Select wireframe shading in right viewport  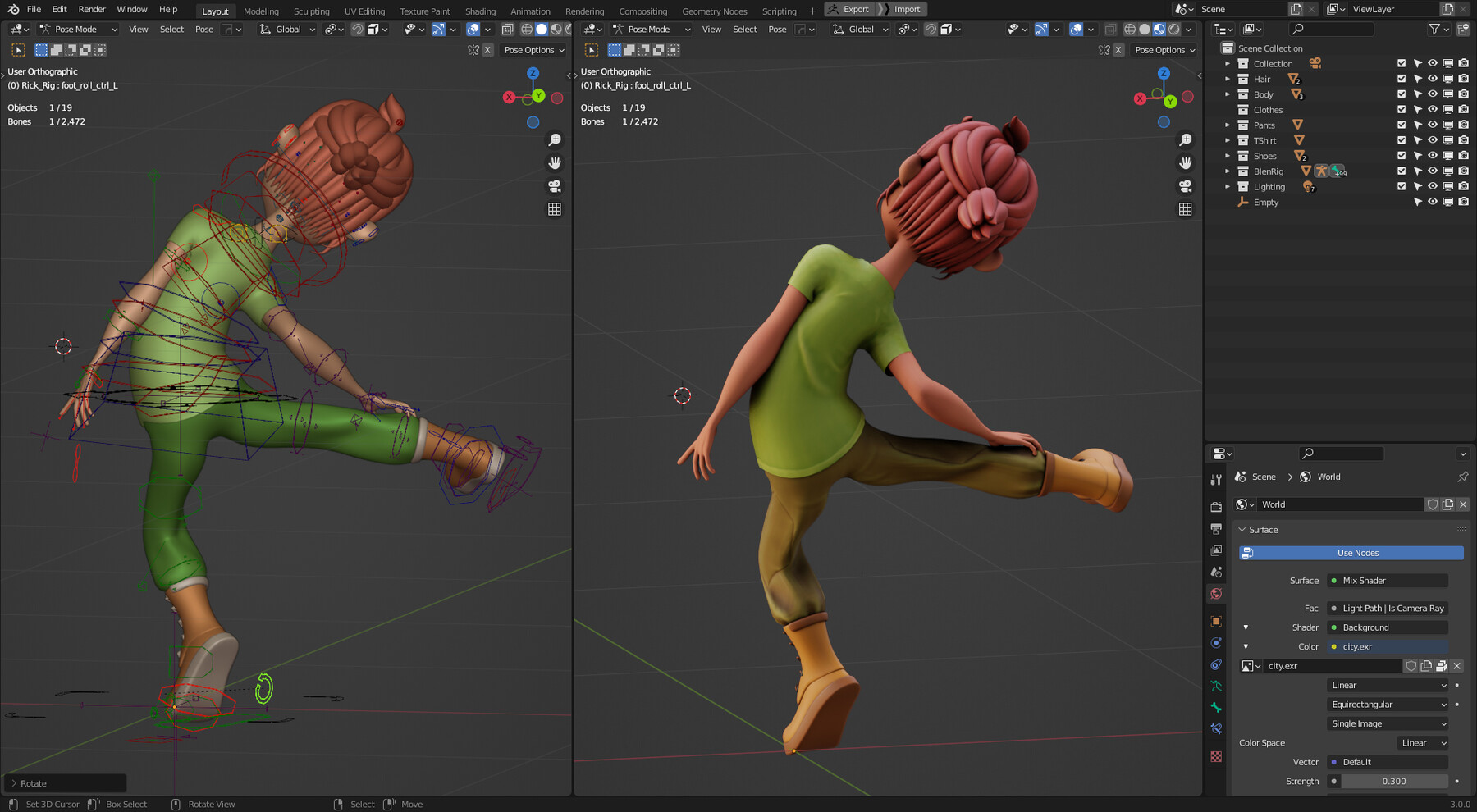(1130, 30)
